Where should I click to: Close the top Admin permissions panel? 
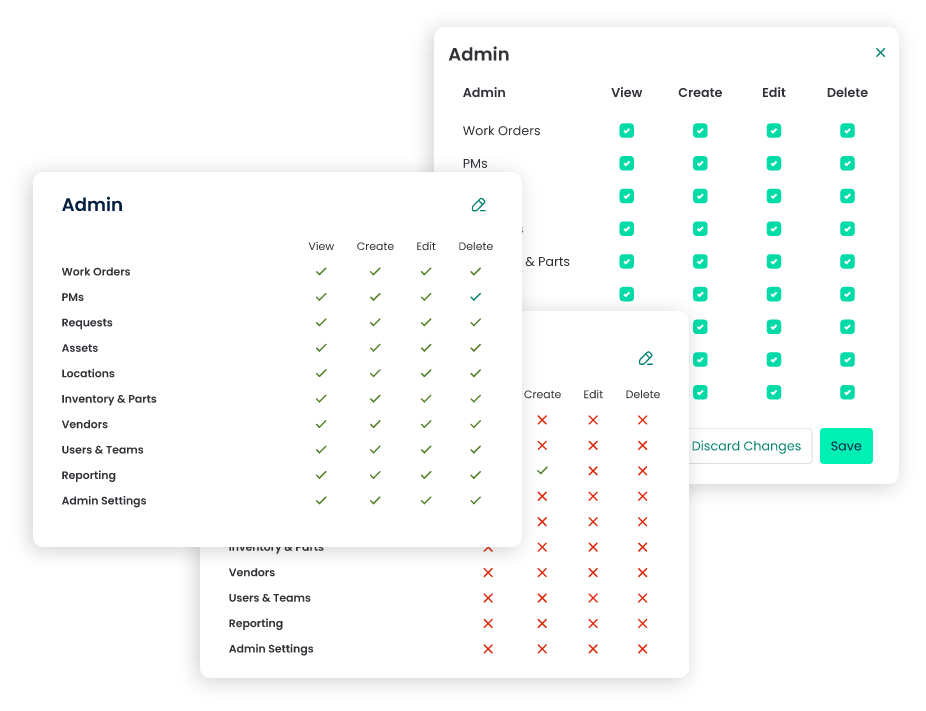click(880, 52)
